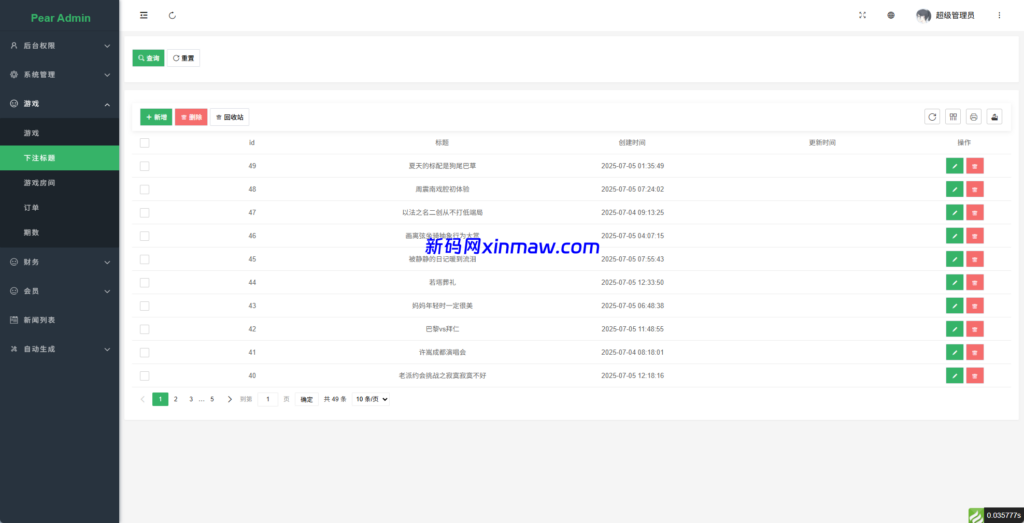Screen dimensions: 1024x523
Task: Click the Pear Admin logo title
Action: 61,18
